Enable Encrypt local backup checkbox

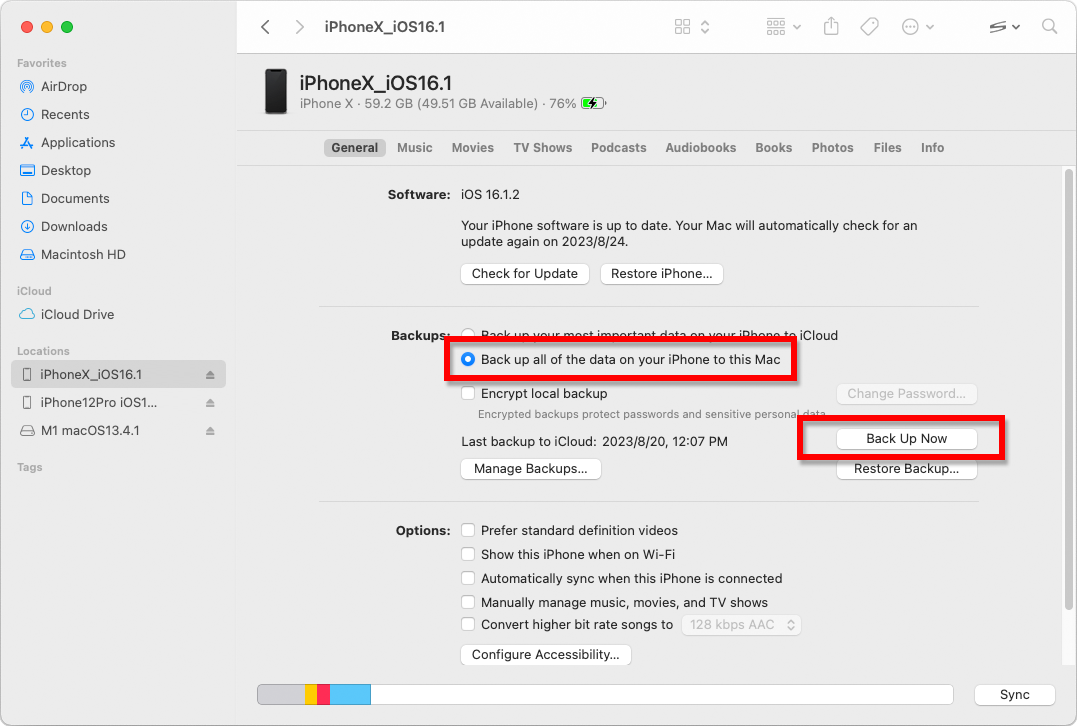(x=468, y=394)
